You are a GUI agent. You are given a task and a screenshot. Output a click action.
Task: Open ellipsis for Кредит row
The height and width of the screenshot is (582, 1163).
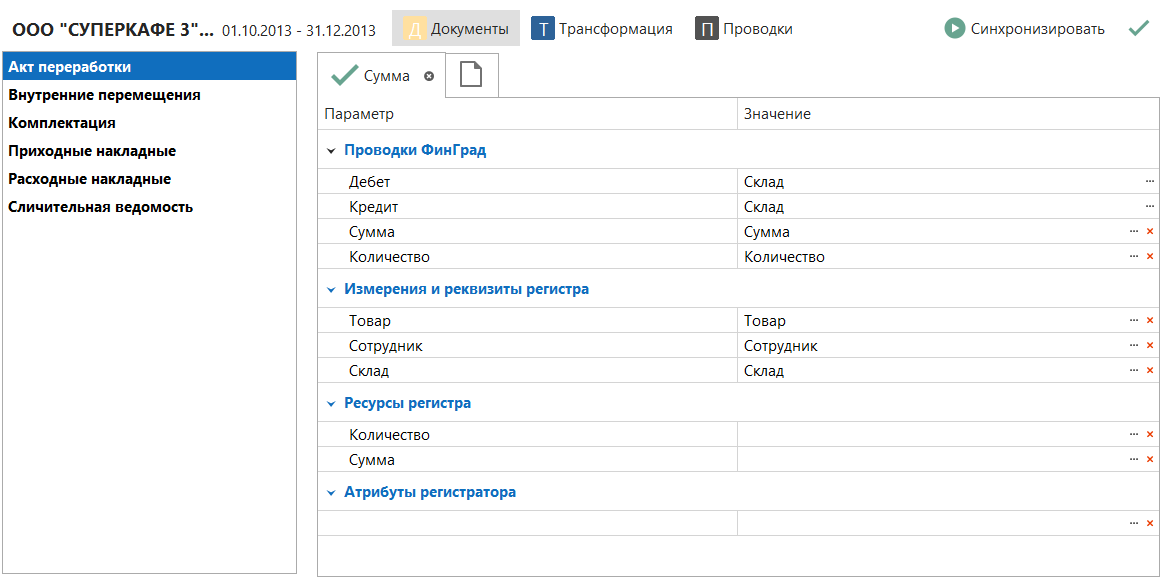1149,207
